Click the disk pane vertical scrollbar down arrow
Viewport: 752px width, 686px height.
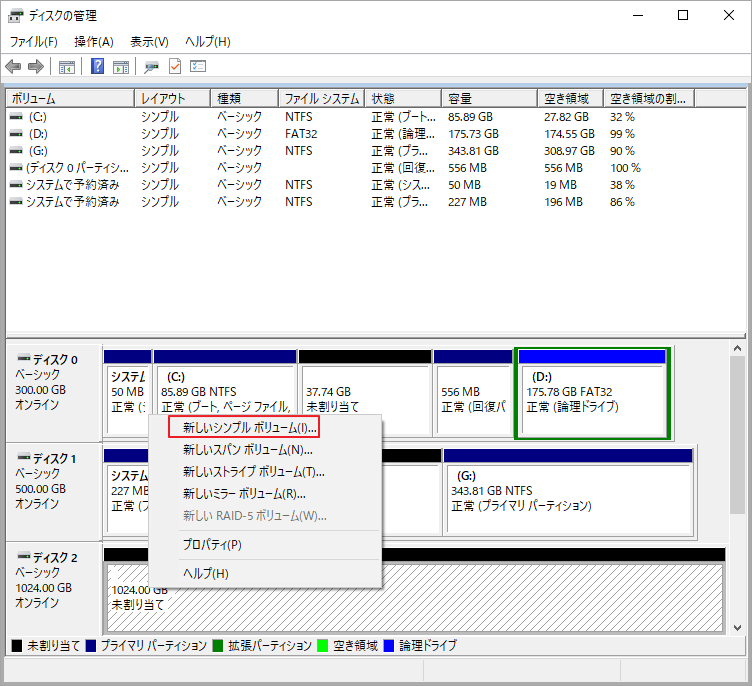click(738, 627)
